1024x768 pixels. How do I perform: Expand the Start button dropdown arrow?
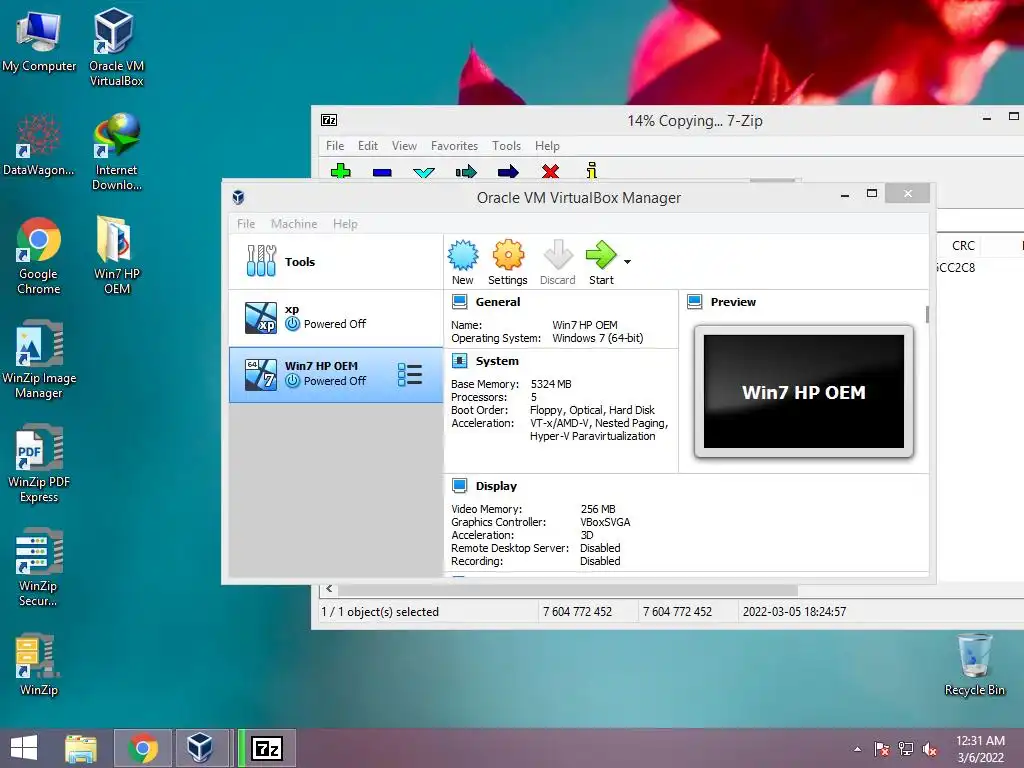[628, 262]
